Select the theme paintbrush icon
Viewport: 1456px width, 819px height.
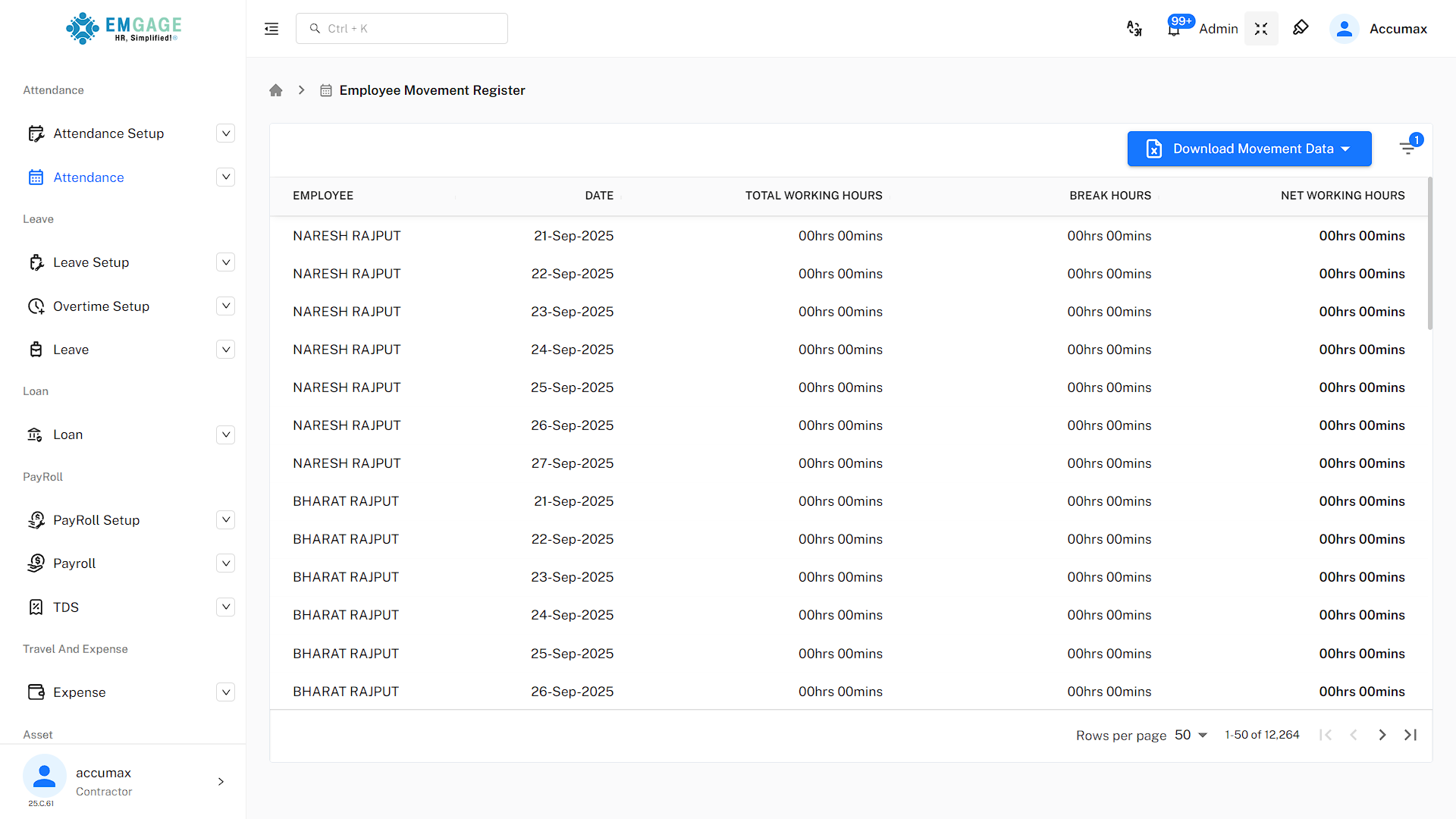(x=1301, y=27)
